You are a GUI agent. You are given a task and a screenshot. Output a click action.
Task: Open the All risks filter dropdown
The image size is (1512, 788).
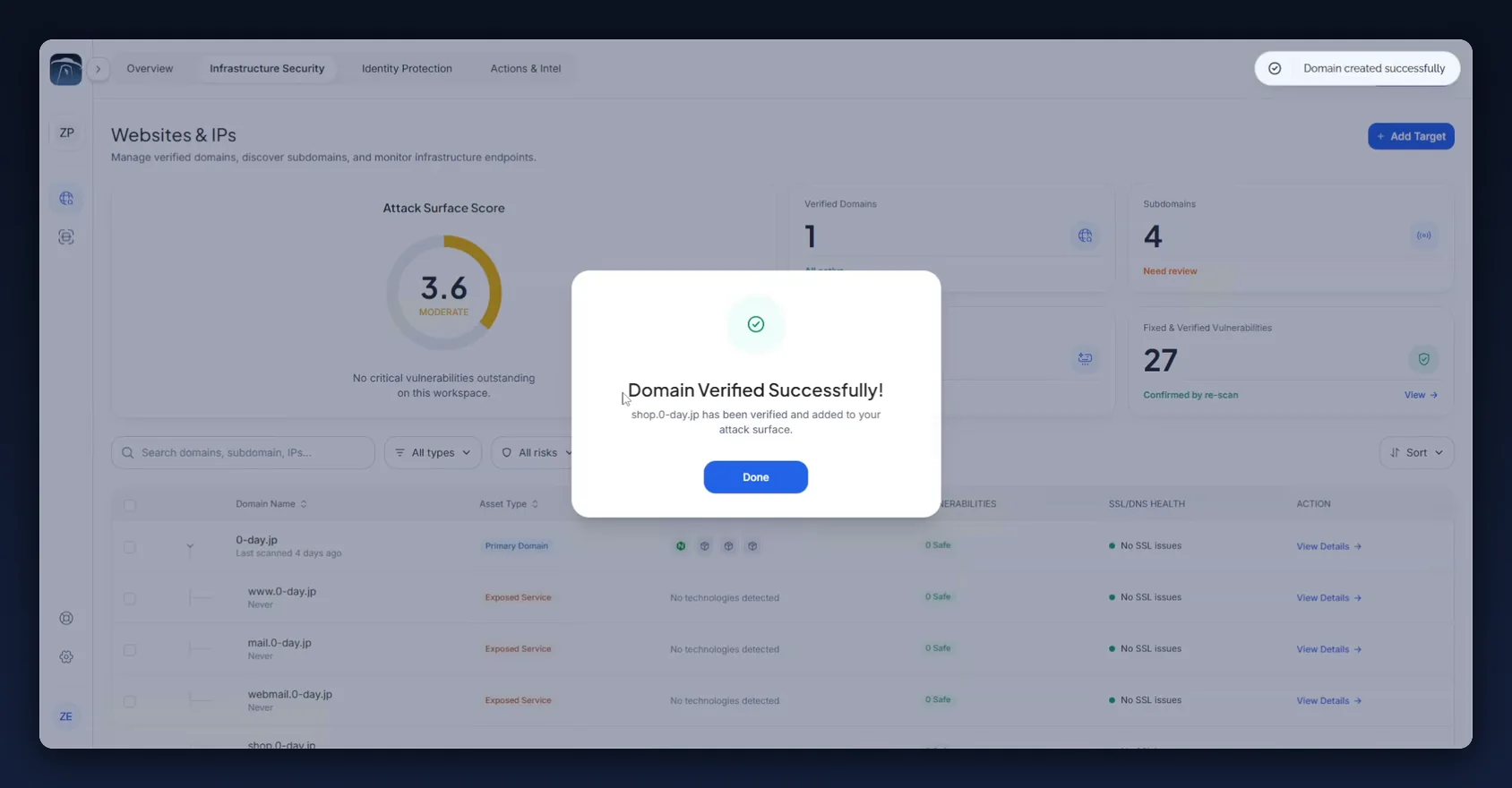(x=537, y=452)
